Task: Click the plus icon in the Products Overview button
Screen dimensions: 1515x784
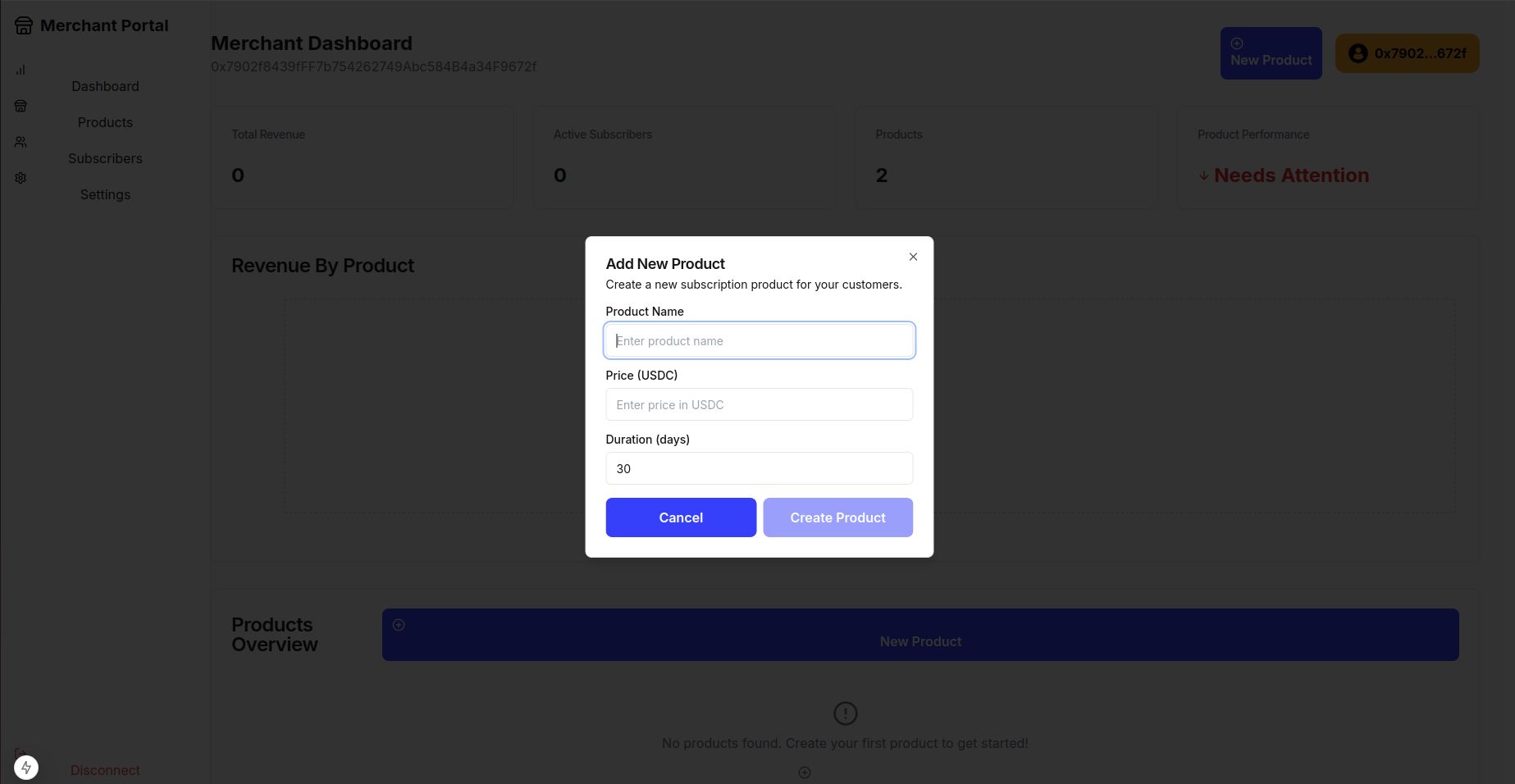Action: (x=399, y=625)
